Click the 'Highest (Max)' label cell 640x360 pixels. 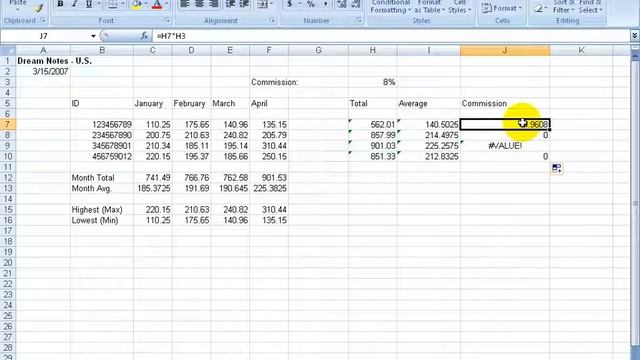[x=102, y=209]
